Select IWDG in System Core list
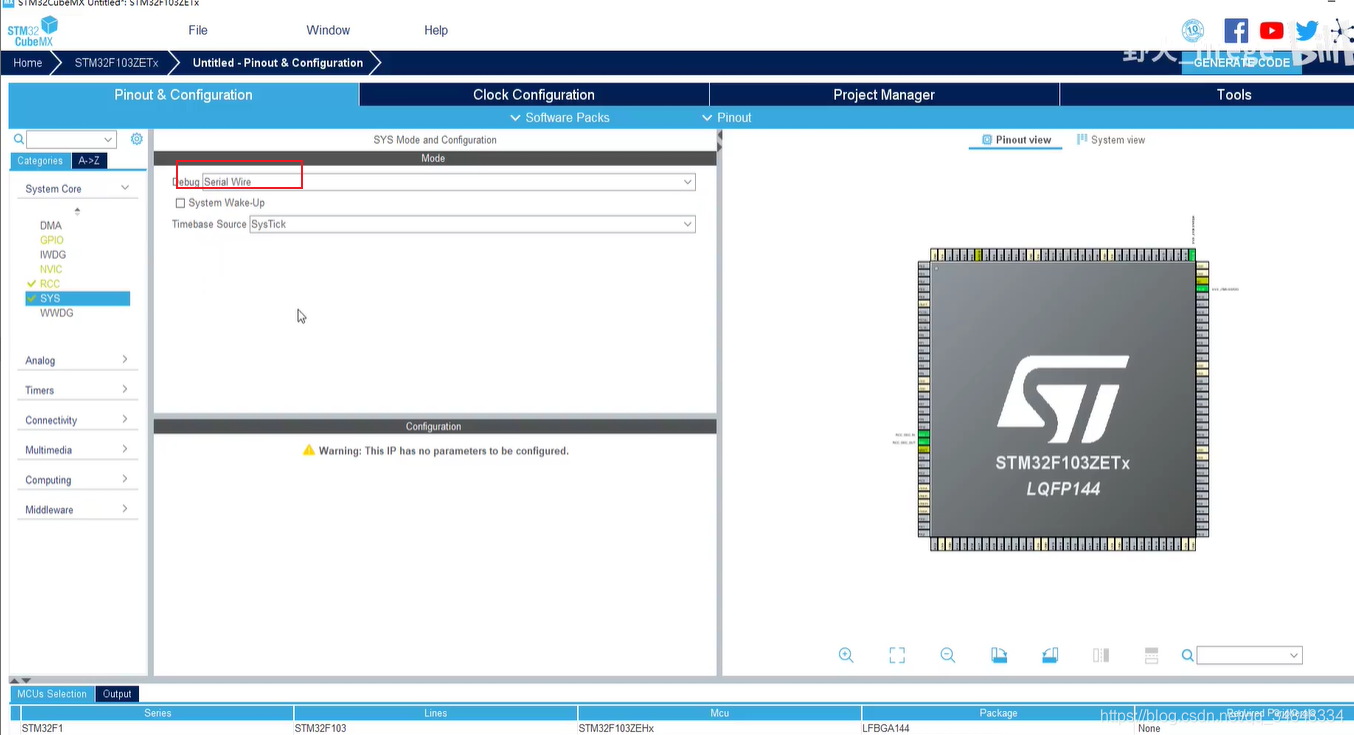Image resolution: width=1354 pixels, height=735 pixels. click(x=53, y=255)
